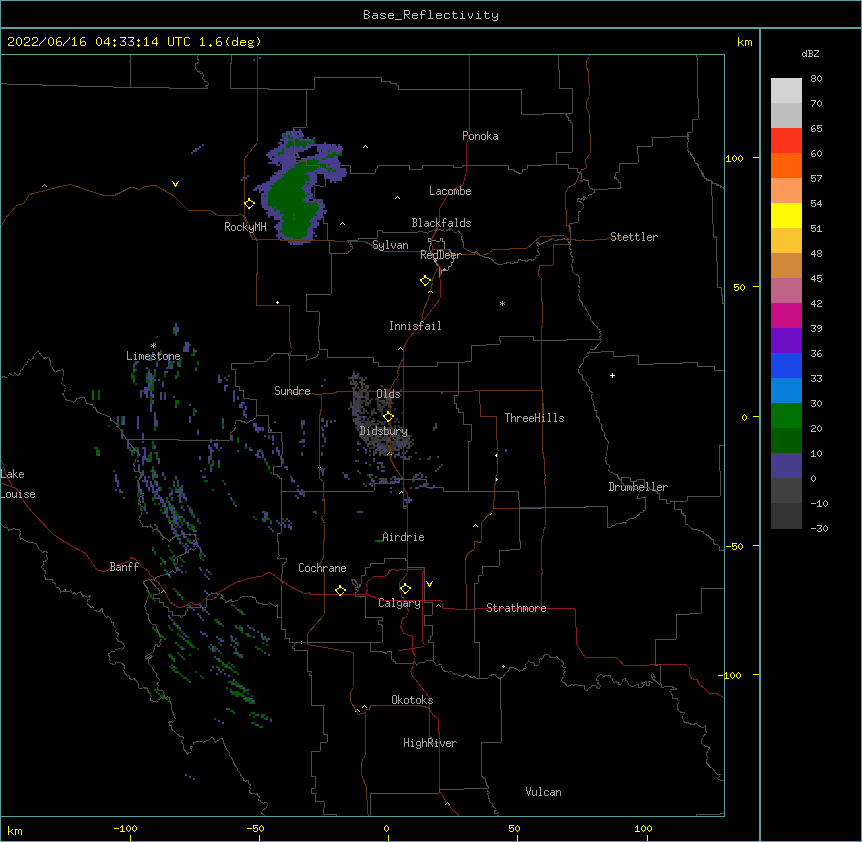Click the yellow V marker northwest of RockyMH
Screen dimensions: 862x842
pyautogui.click(x=175, y=184)
